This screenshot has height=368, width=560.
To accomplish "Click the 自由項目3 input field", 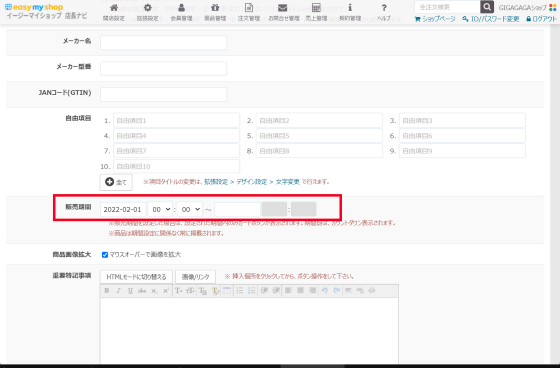I will point(462,120).
